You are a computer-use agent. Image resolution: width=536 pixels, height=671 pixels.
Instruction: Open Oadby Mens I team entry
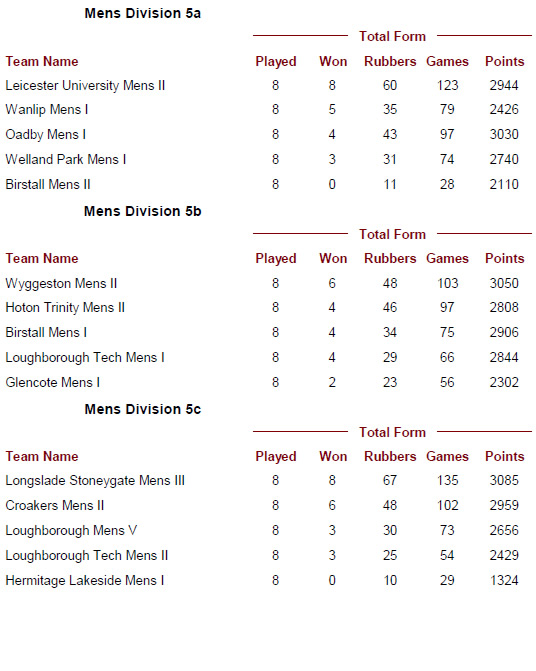click(45, 134)
